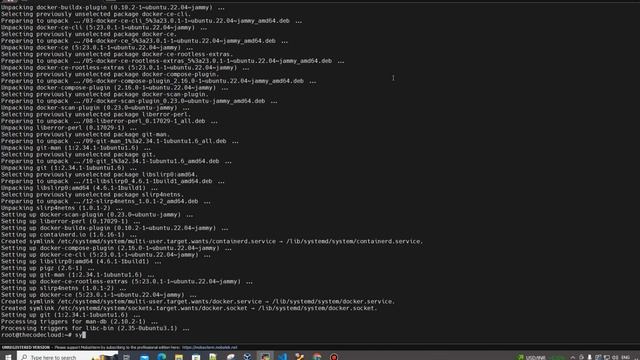Image resolution: width=640 pixels, height=360 pixels.
Task: Click the 'Created symlink' containerd.service line
Action: tap(212, 241)
